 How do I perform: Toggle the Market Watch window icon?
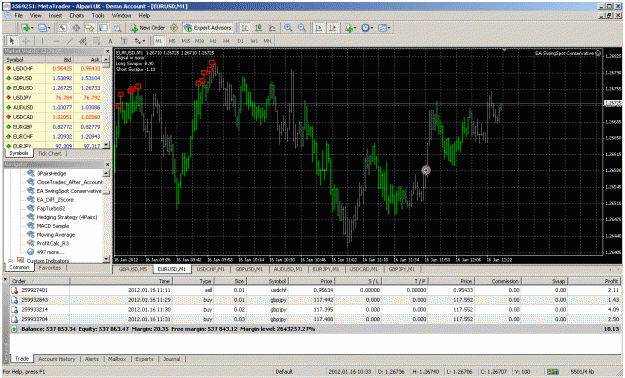(62, 28)
